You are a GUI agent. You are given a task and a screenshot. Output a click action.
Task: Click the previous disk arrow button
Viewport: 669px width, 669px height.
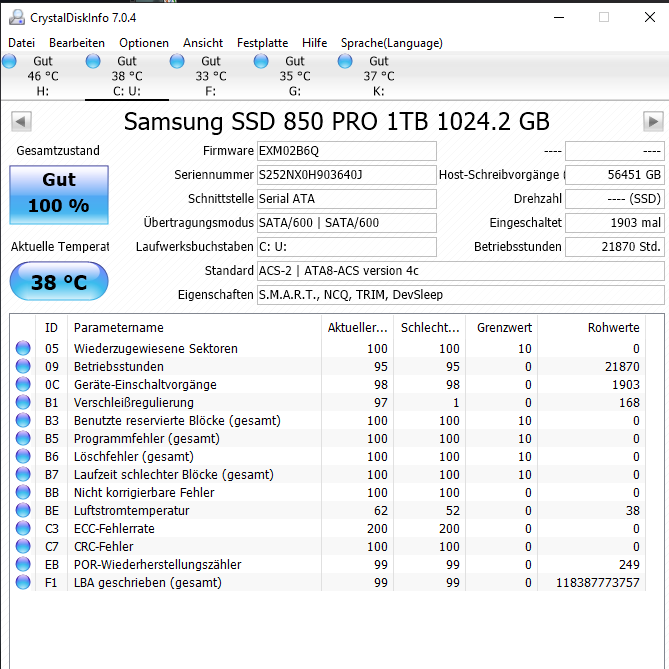[21, 122]
